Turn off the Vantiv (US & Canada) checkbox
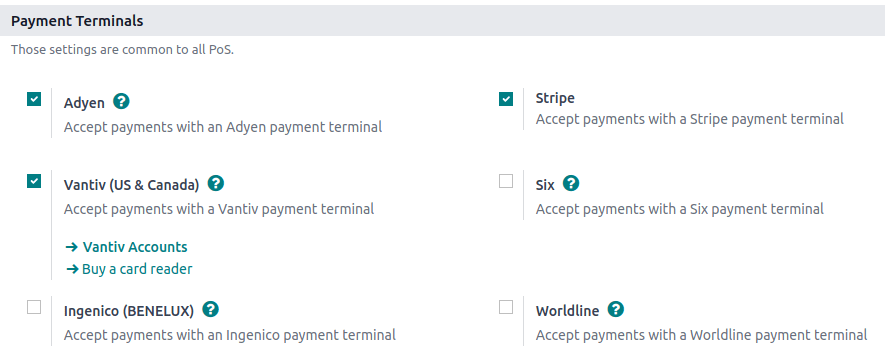885x364 pixels. [x=34, y=181]
